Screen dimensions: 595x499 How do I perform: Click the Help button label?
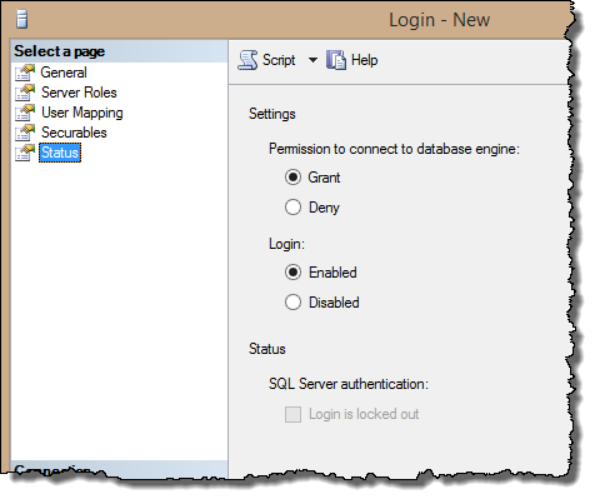[x=364, y=60]
